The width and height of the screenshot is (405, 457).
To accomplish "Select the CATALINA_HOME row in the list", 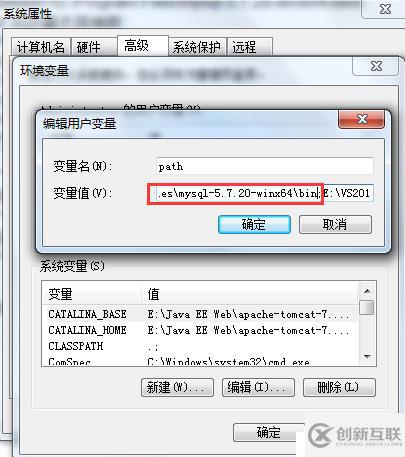I will pos(201,330).
